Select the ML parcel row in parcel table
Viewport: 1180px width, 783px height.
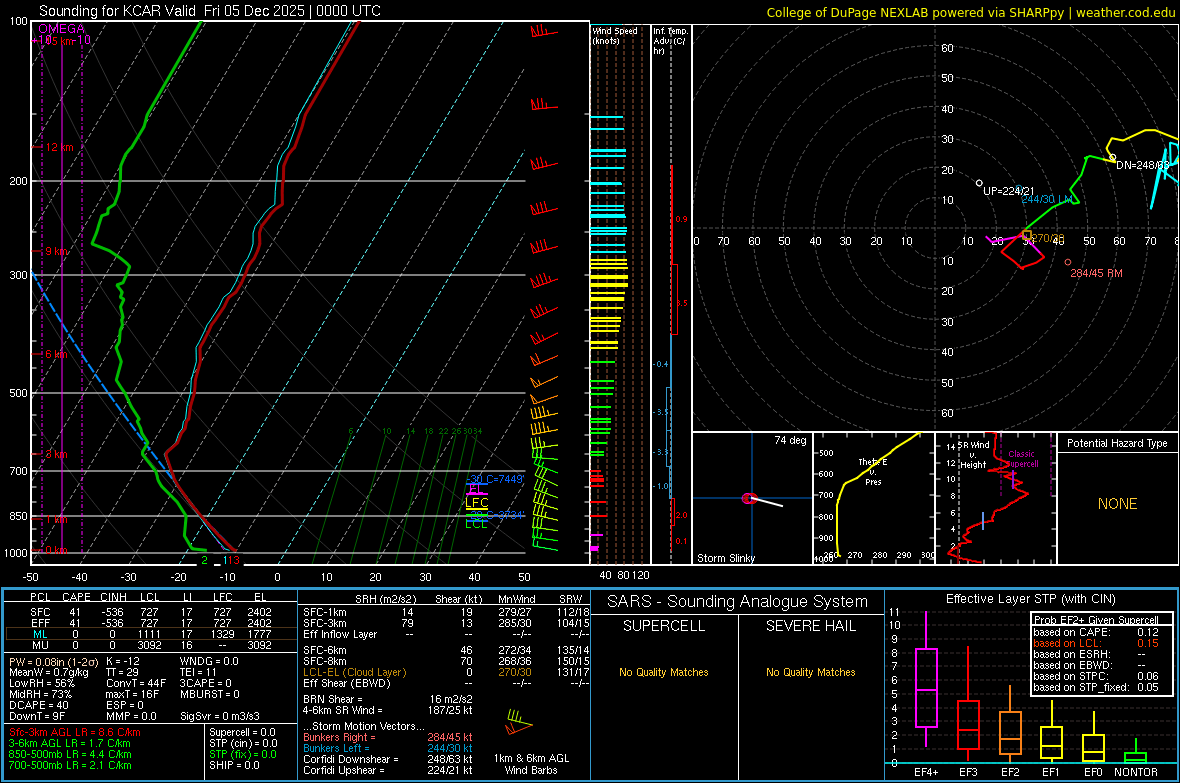coord(151,634)
